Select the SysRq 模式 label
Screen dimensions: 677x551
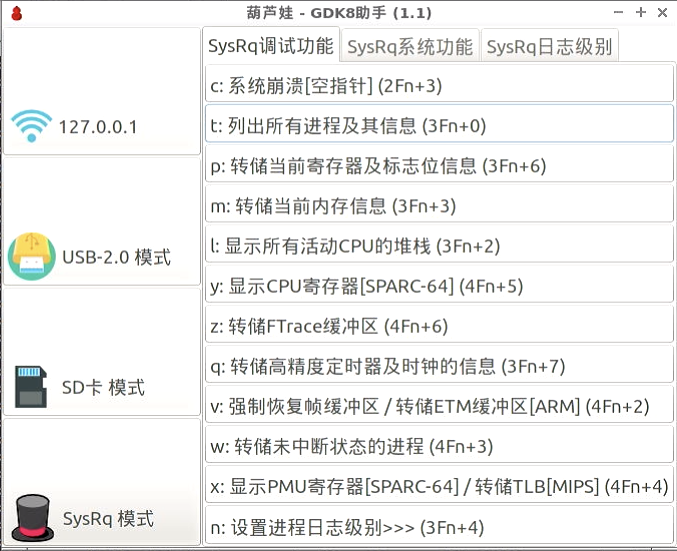(x=108, y=518)
